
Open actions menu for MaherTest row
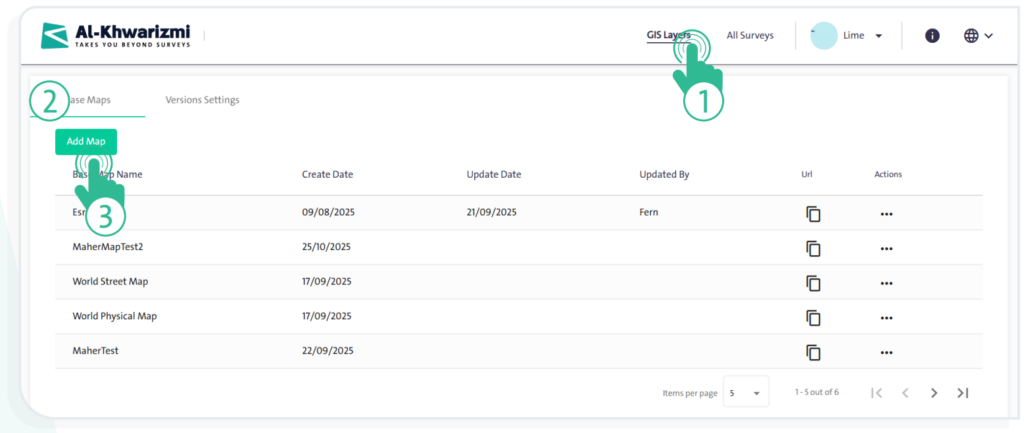click(x=886, y=352)
